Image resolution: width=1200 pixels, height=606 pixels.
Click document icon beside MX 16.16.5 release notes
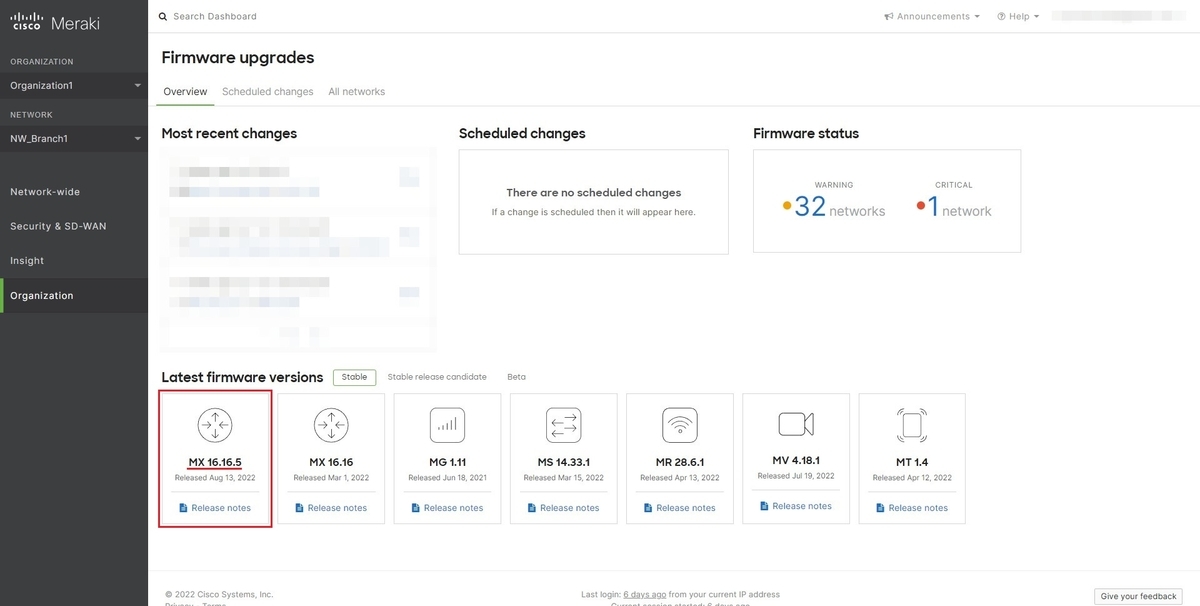[x=184, y=508]
